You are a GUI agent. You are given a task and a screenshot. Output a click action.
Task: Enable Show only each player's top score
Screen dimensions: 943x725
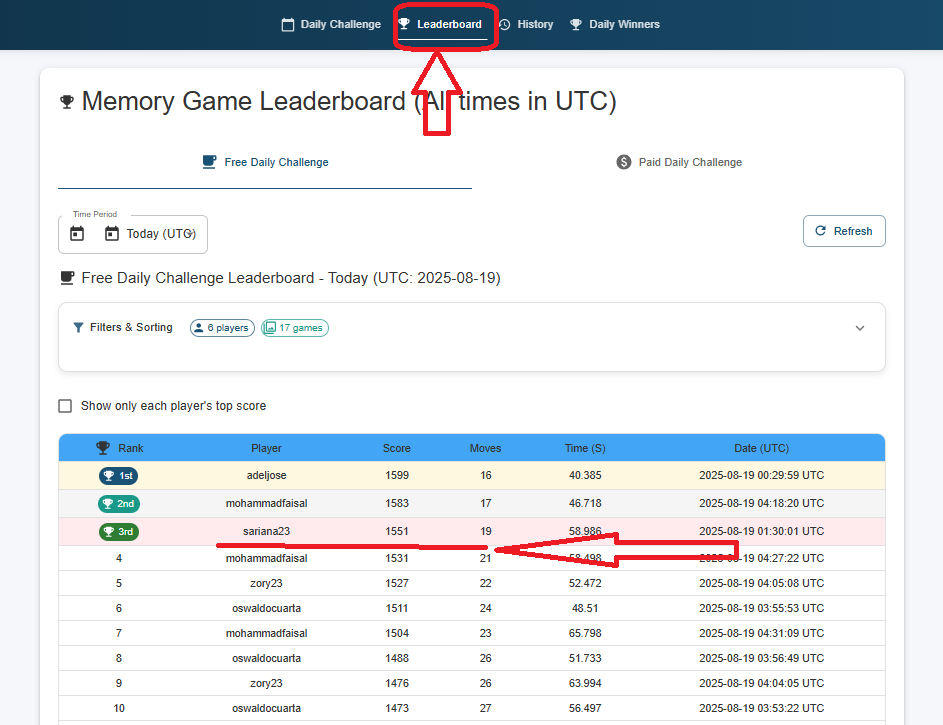[65, 406]
